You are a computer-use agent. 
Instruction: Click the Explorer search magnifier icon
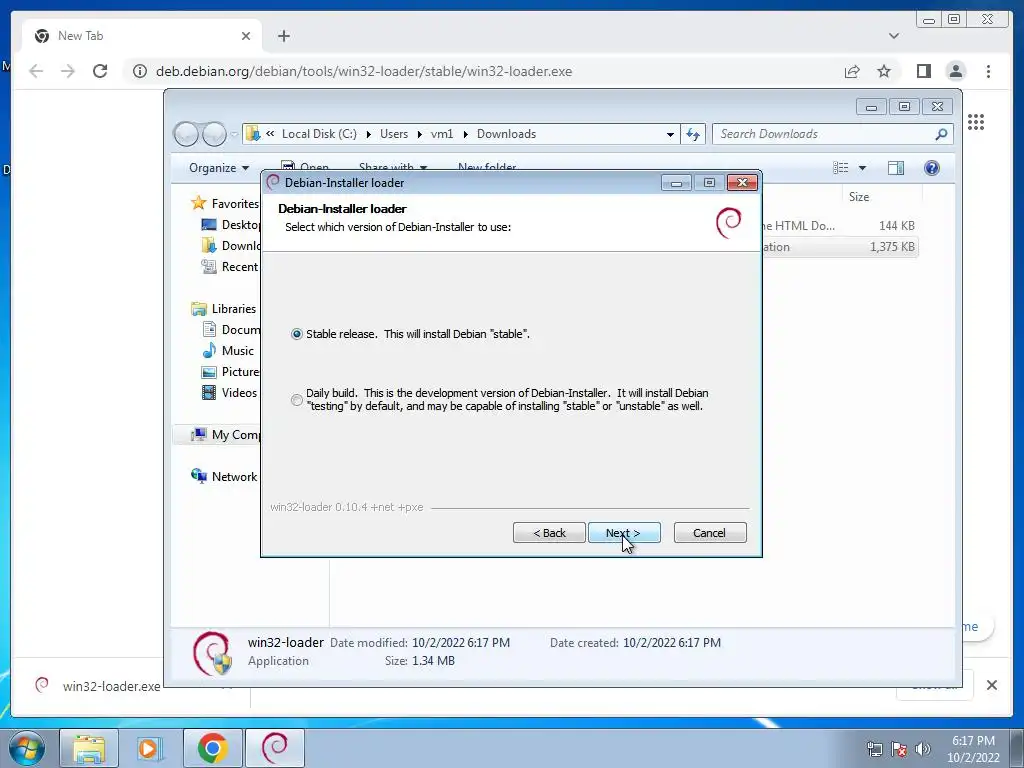[941, 134]
